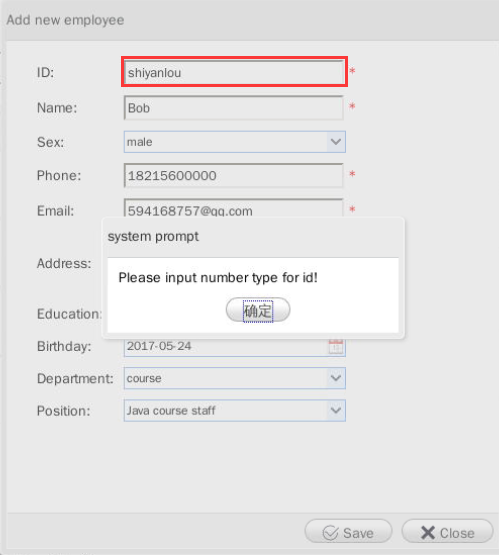Screen dimensions: 499x555
Task: Click the red asterisk beside Phone field
Action: pyautogui.click(x=352, y=174)
